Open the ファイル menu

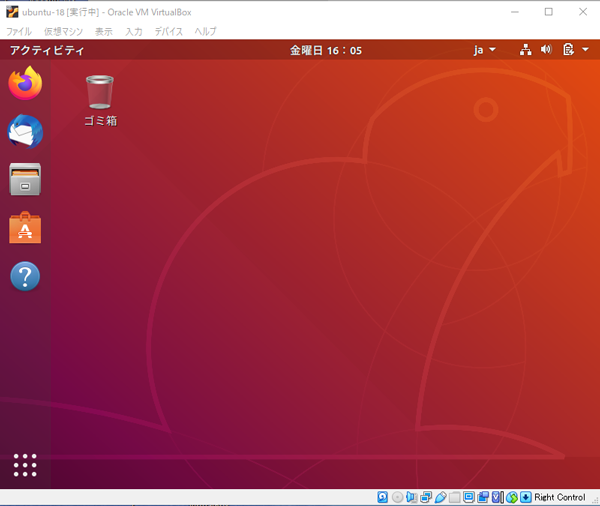(x=19, y=31)
